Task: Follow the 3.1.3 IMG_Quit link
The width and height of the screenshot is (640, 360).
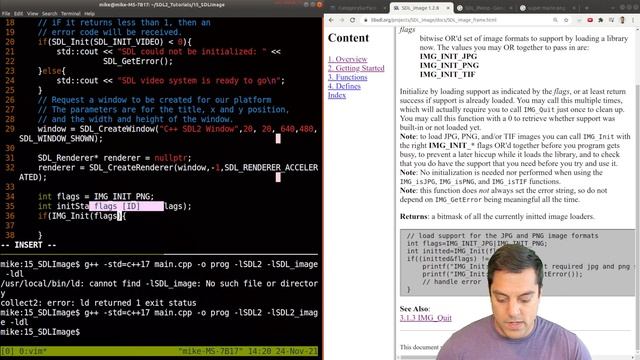Action: point(426,318)
